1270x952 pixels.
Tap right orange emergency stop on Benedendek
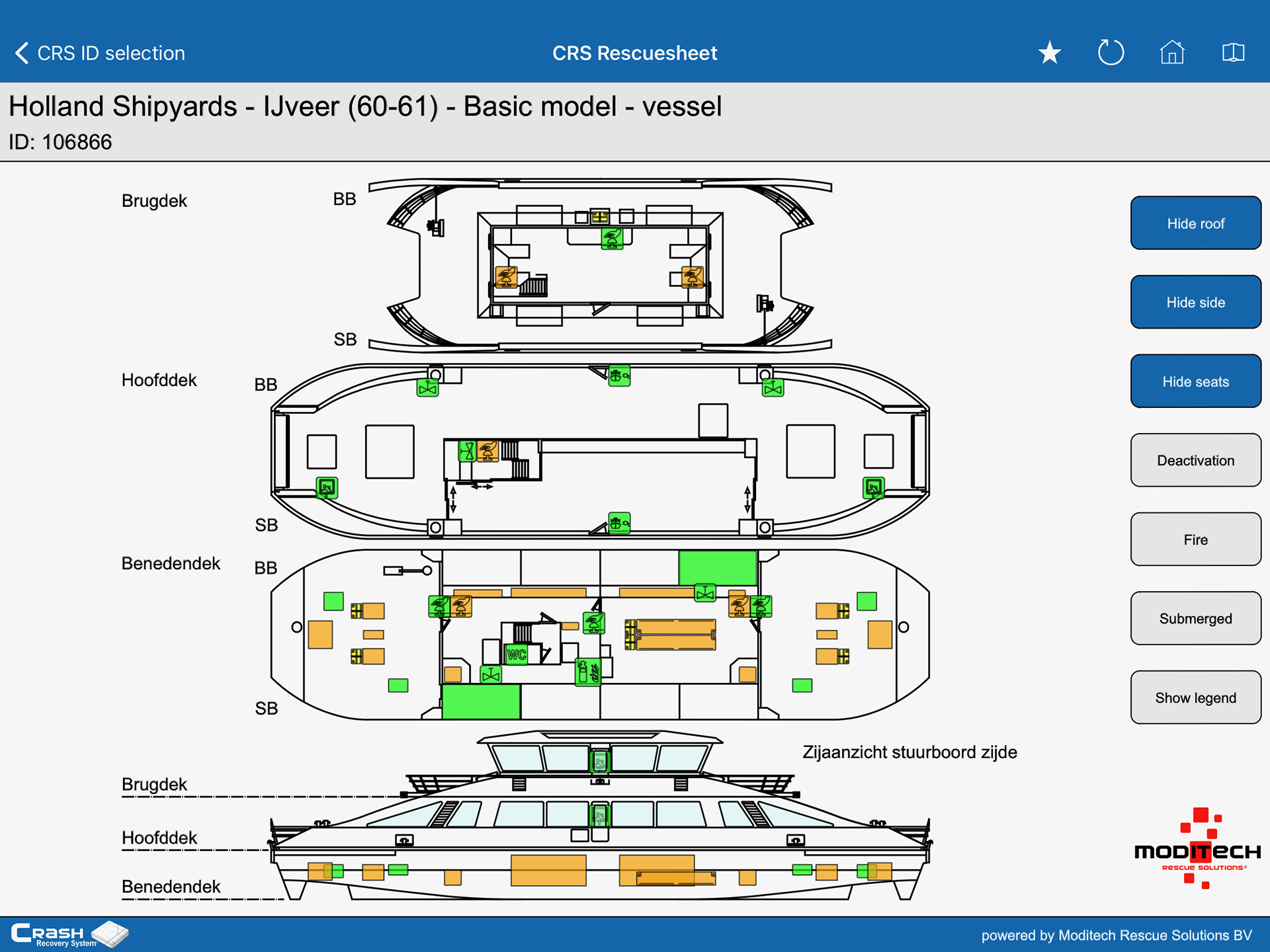pyautogui.click(x=739, y=606)
